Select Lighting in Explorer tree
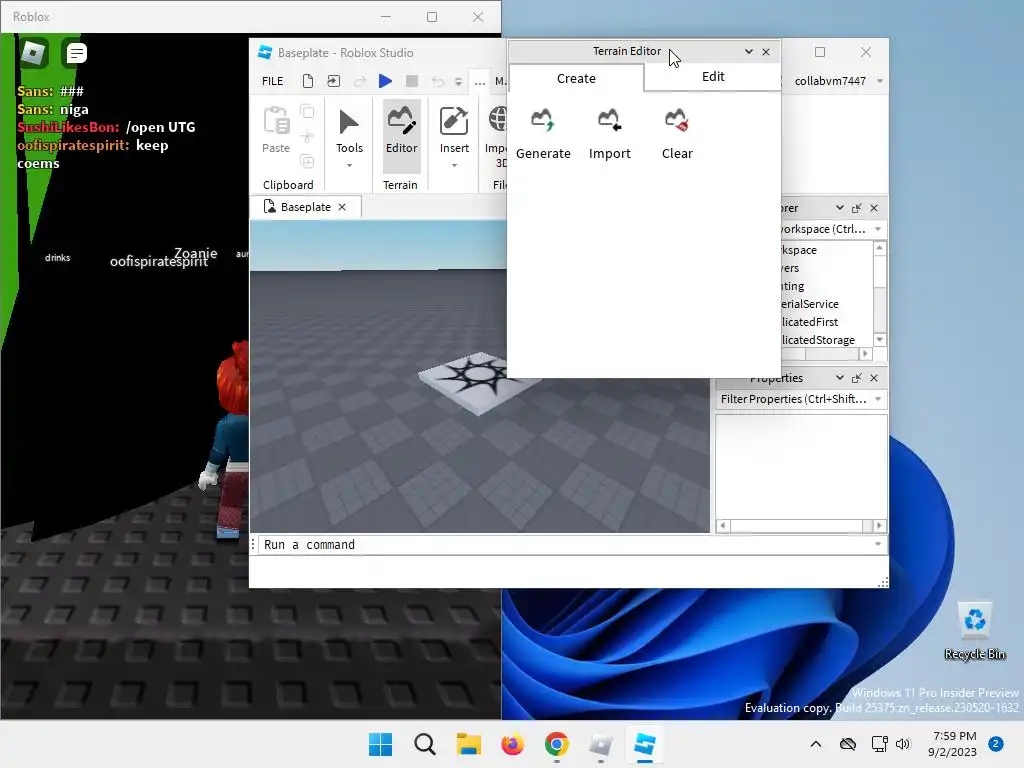The width and height of the screenshot is (1024, 768). click(793, 286)
